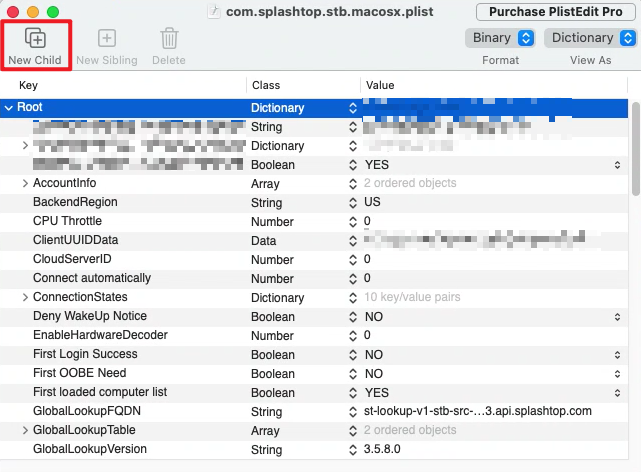This screenshot has width=641, height=472.
Task: Open class popup for Connect automatically row
Action: point(353,279)
